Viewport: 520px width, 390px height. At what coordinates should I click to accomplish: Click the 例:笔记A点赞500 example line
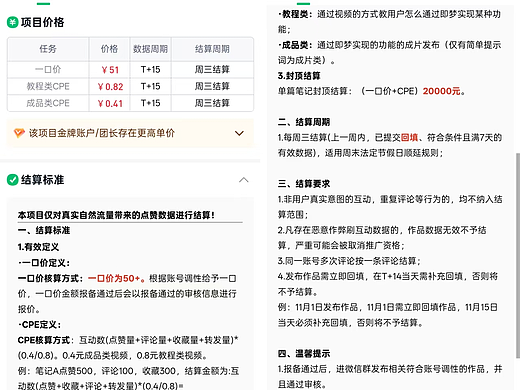click(x=128, y=371)
